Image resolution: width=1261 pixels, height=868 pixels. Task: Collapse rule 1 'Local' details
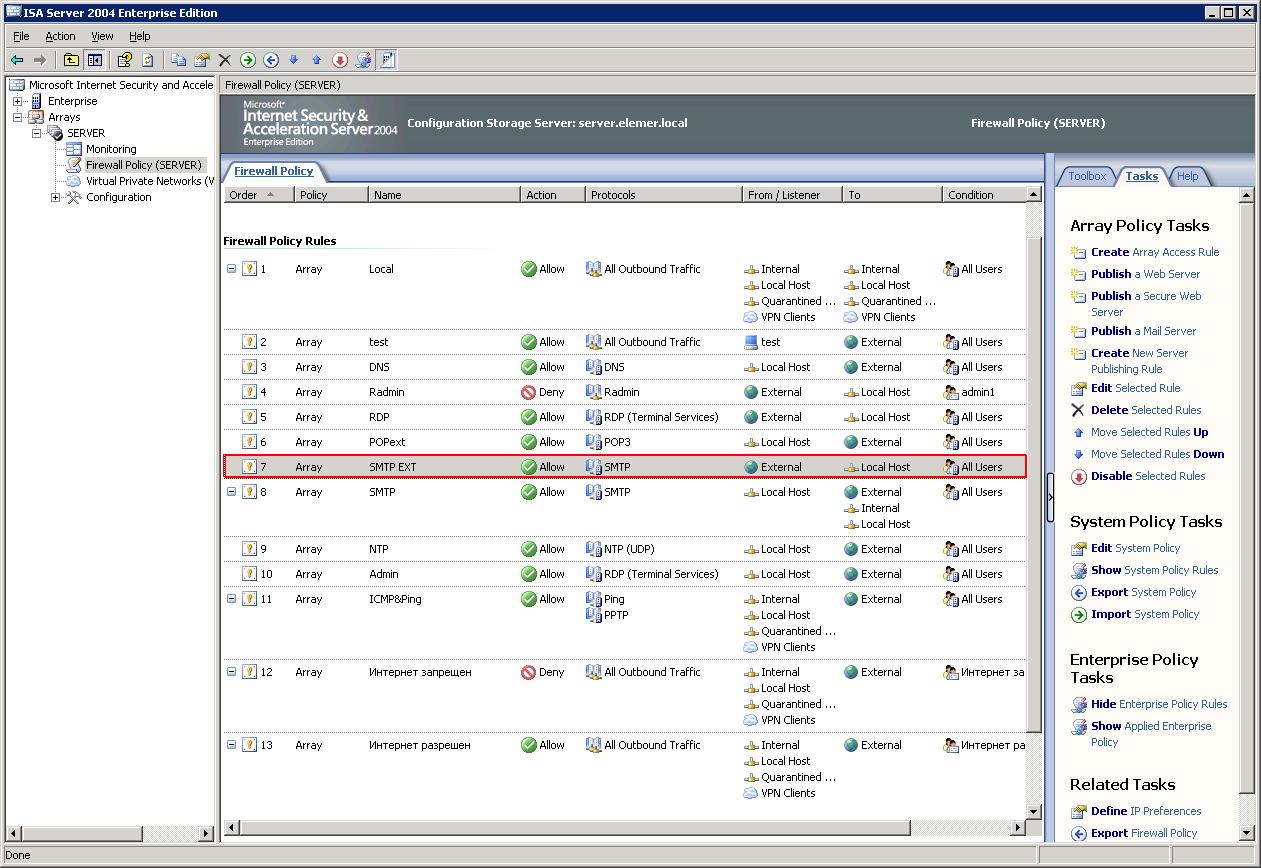(231, 269)
